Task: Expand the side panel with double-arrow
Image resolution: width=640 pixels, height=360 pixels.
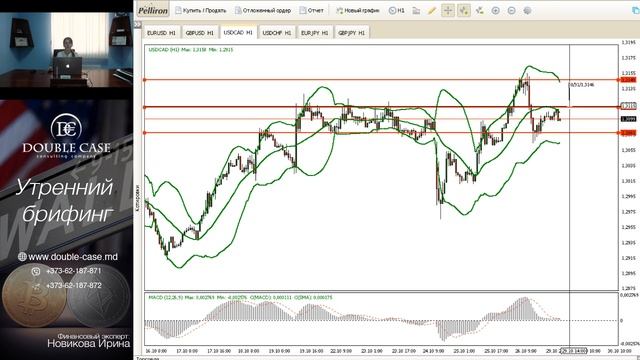Action: point(138,25)
